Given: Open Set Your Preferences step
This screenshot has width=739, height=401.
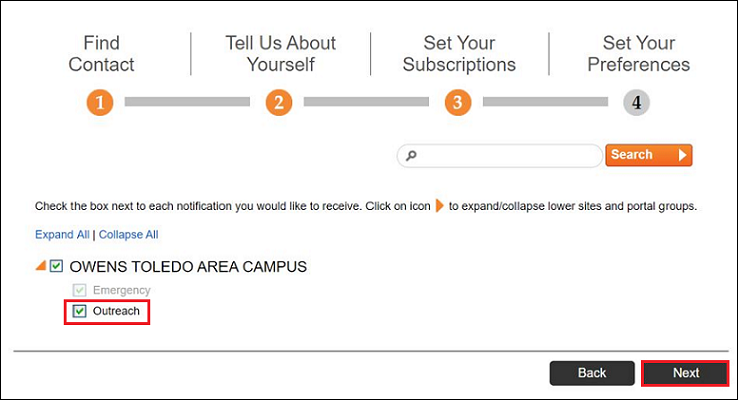Looking at the screenshot, I should 638,54.
